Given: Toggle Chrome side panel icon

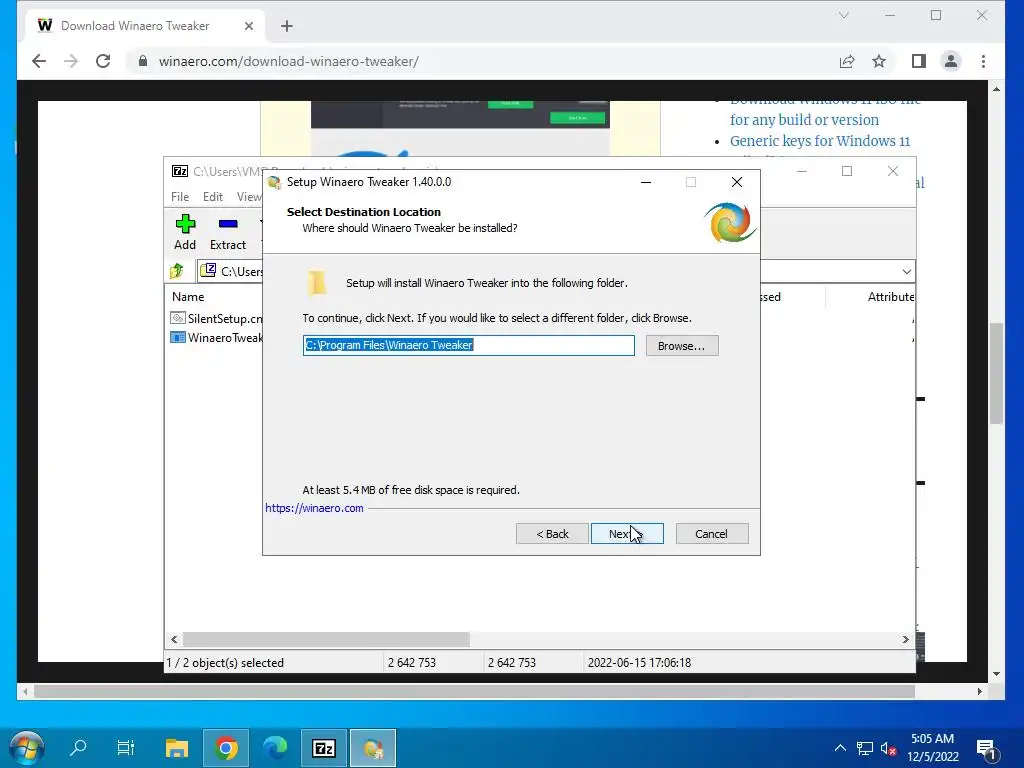Looking at the screenshot, I should point(919,61).
